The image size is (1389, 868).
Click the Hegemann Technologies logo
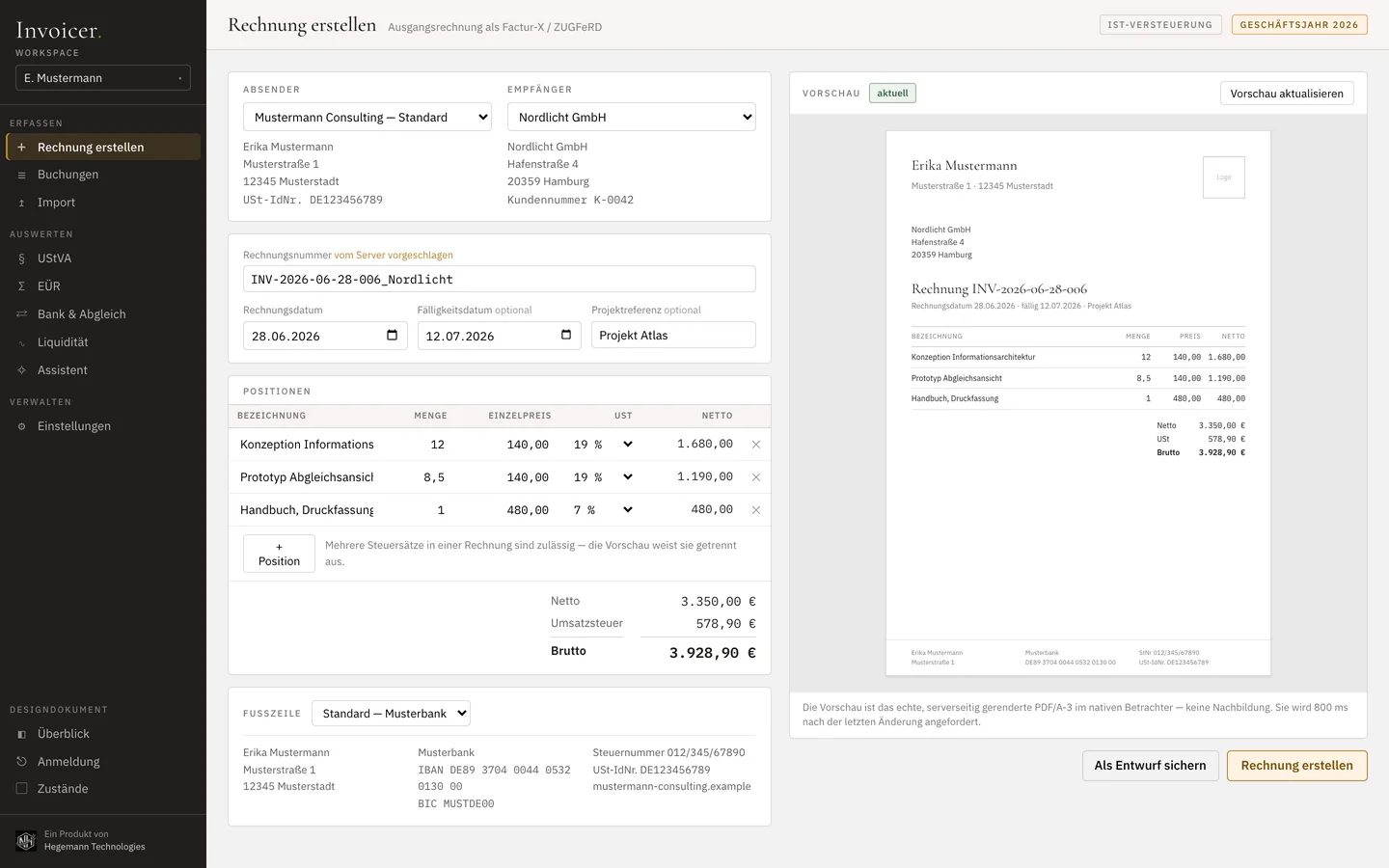click(26, 841)
